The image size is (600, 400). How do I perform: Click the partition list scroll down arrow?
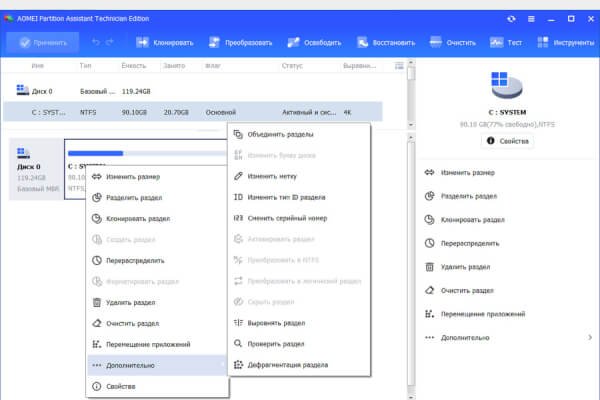411,125
